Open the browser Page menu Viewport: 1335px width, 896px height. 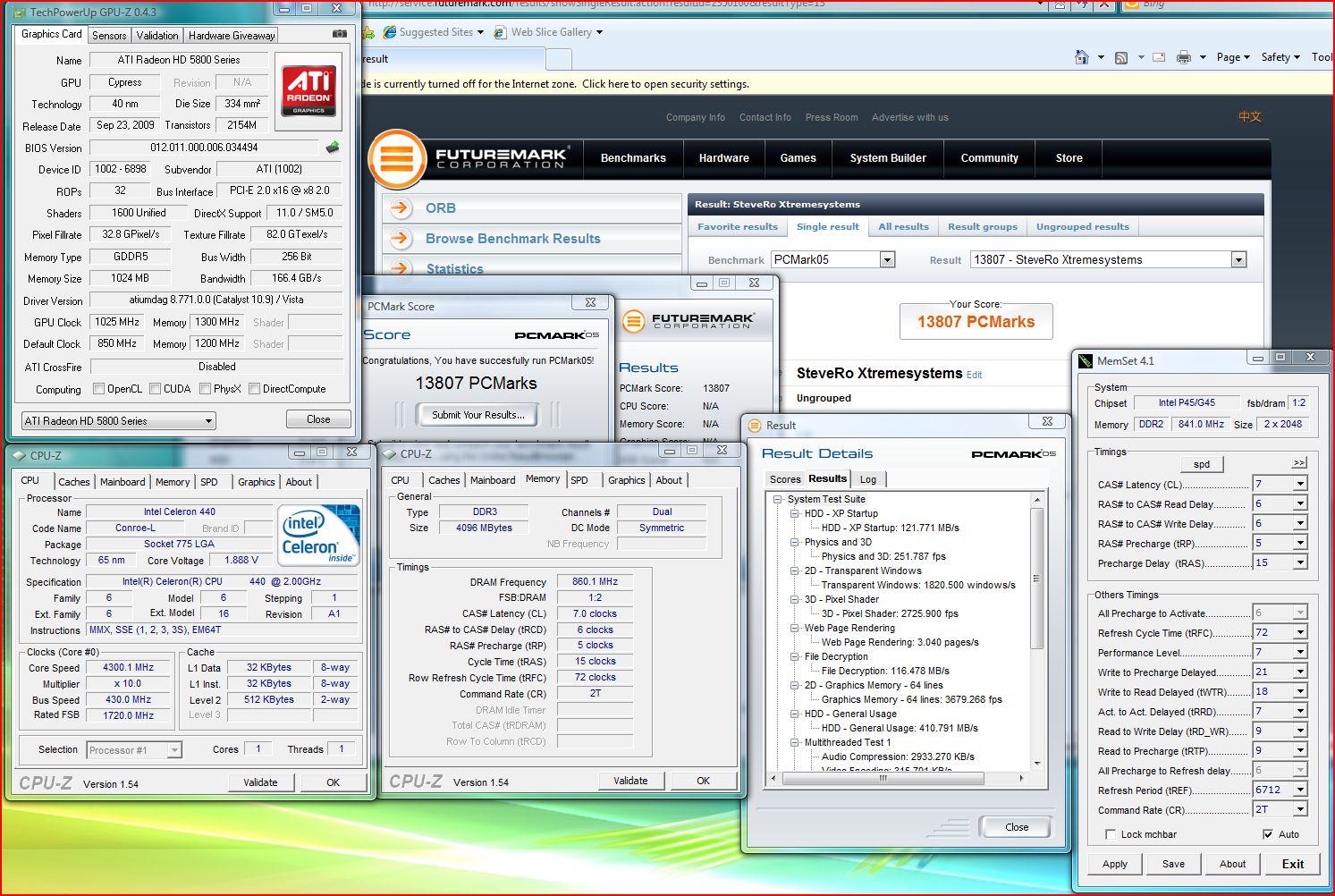(1234, 57)
